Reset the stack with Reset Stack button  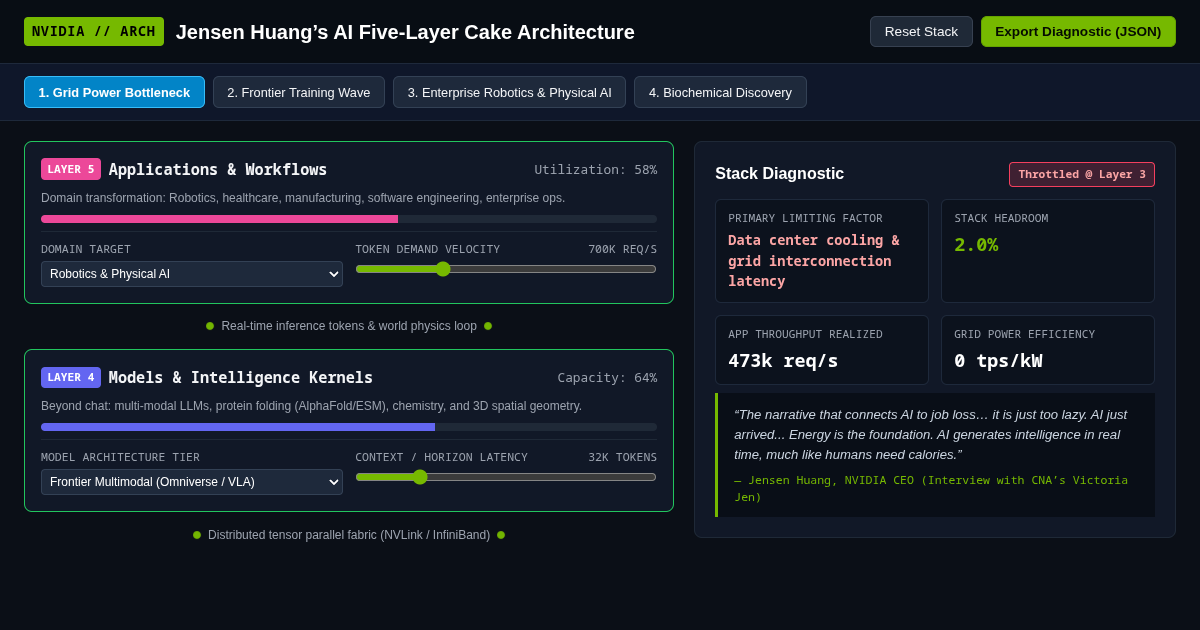921,31
